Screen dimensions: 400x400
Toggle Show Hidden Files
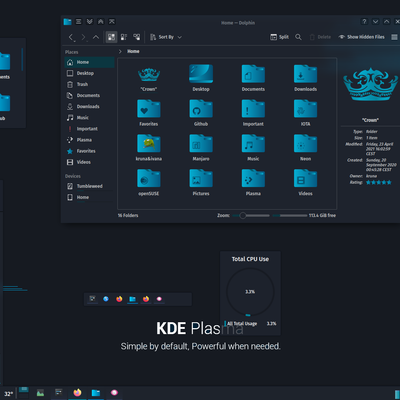(x=361, y=37)
